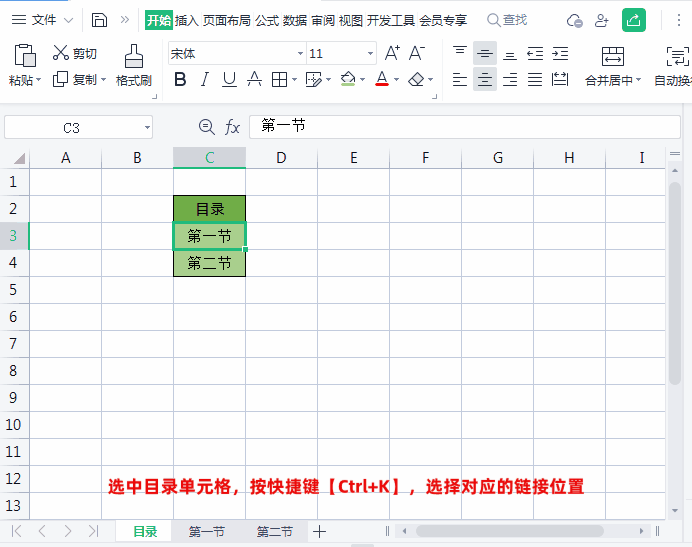Image resolution: width=692 pixels, height=547 pixels.
Task: Click the clear formatting eraser icon
Action: pos(416,79)
